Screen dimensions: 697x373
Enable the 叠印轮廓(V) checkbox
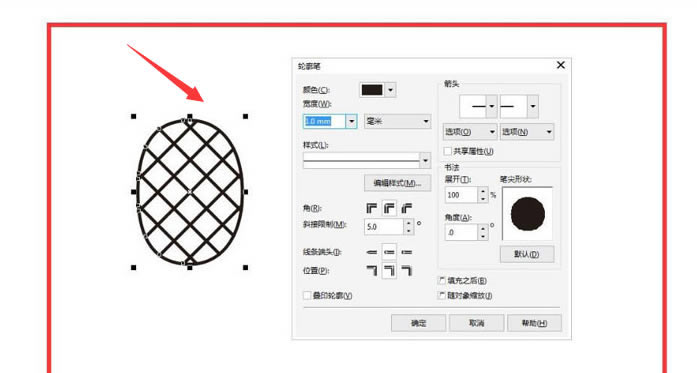click(307, 295)
